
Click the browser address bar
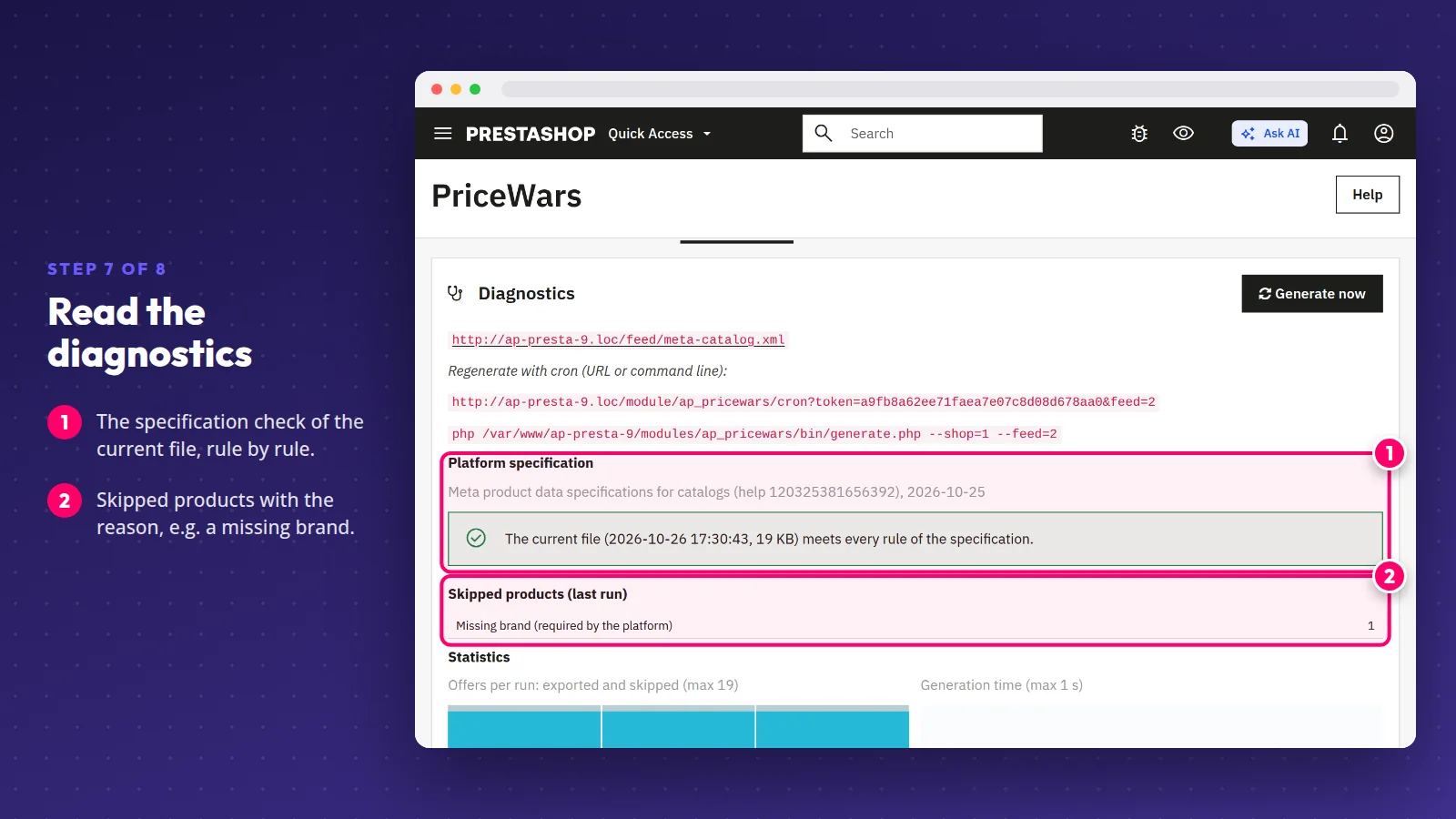[950, 89]
